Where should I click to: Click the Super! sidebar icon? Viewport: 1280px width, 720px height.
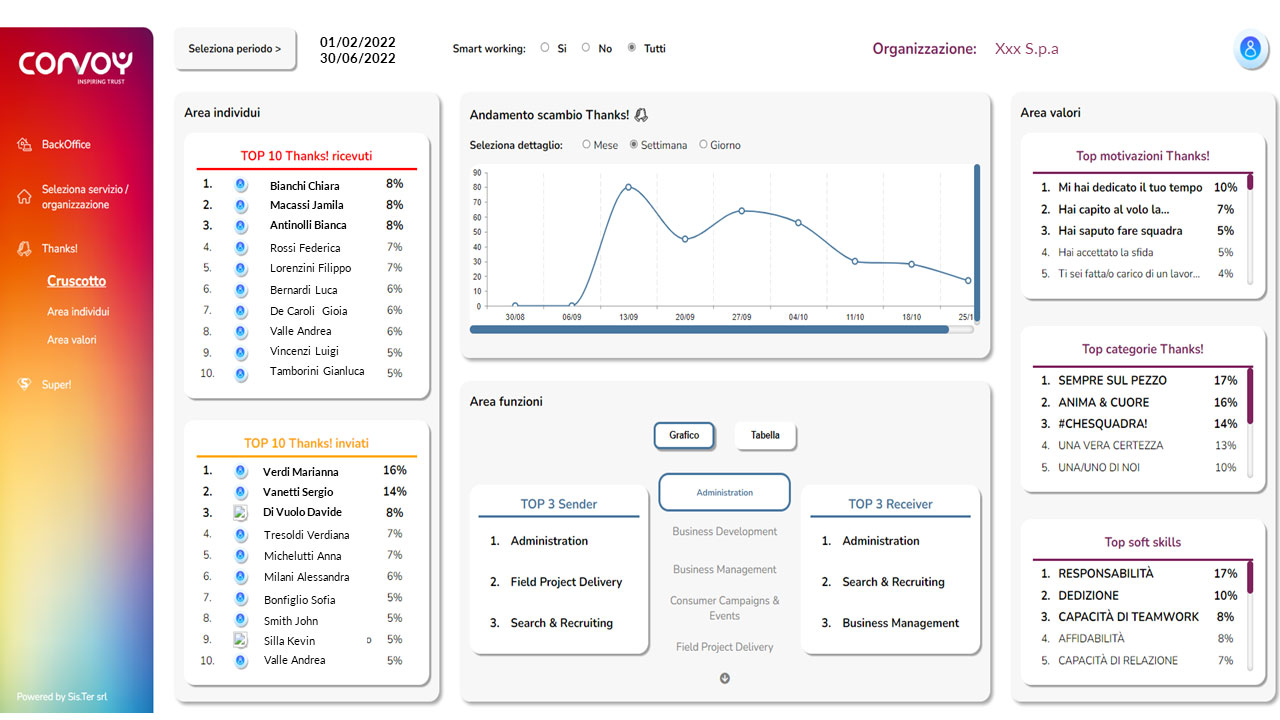(x=25, y=384)
